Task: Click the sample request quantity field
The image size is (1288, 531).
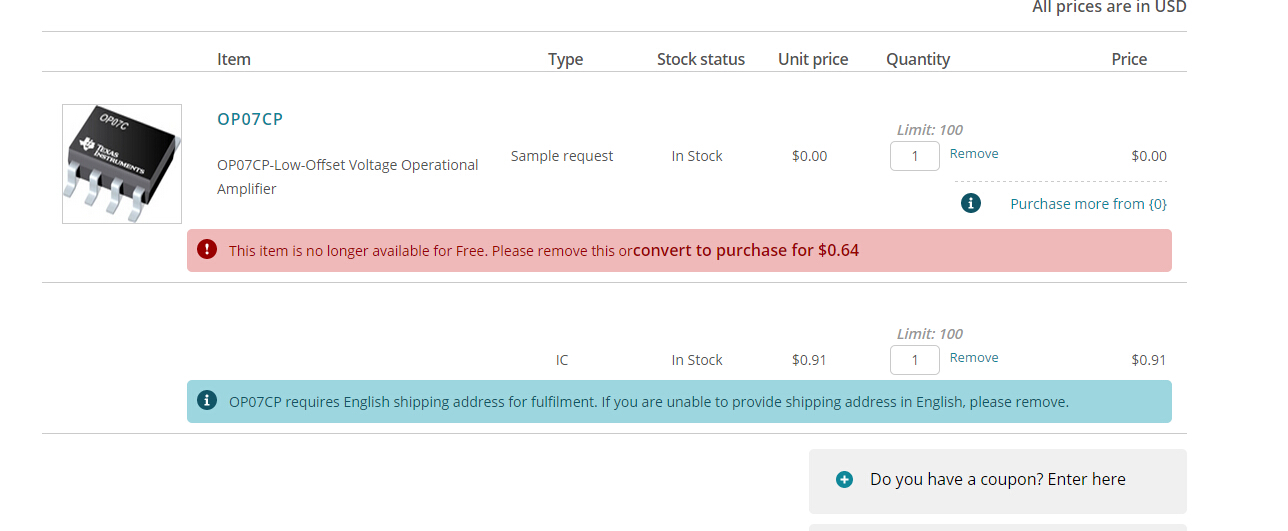Action: (x=914, y=156)
